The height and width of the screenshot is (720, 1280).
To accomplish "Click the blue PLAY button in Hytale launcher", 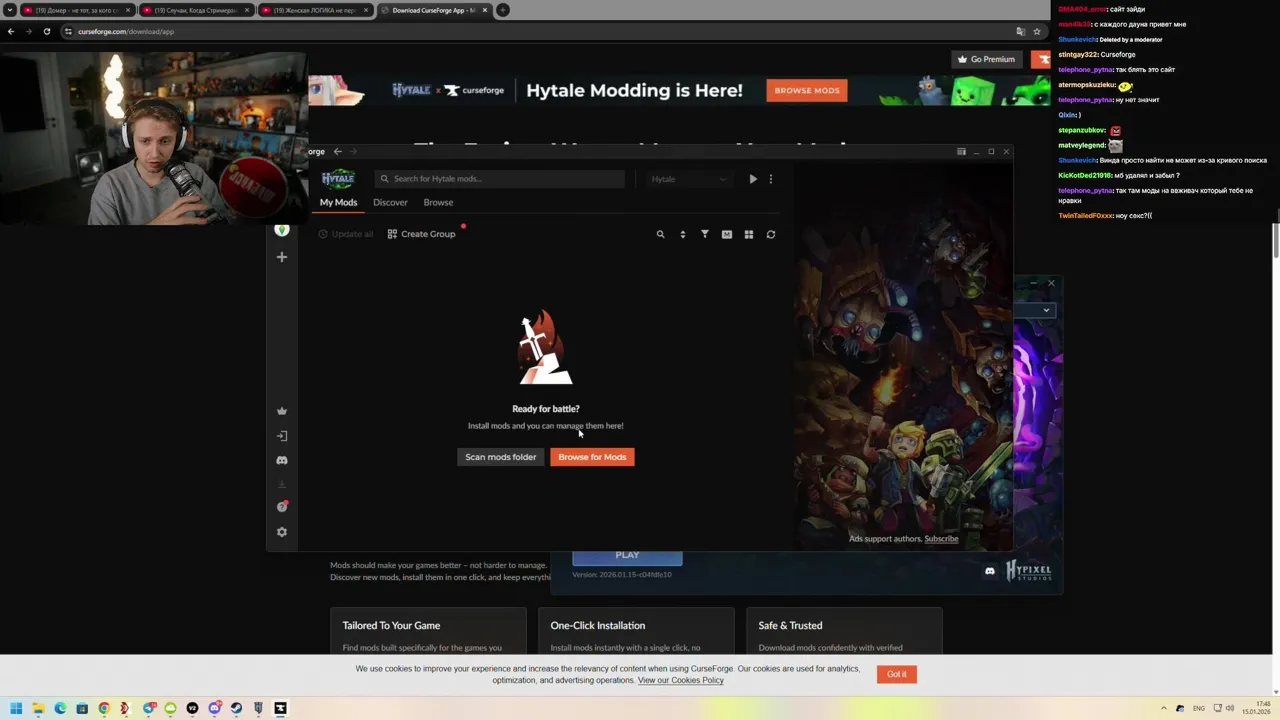I will 627,556.
